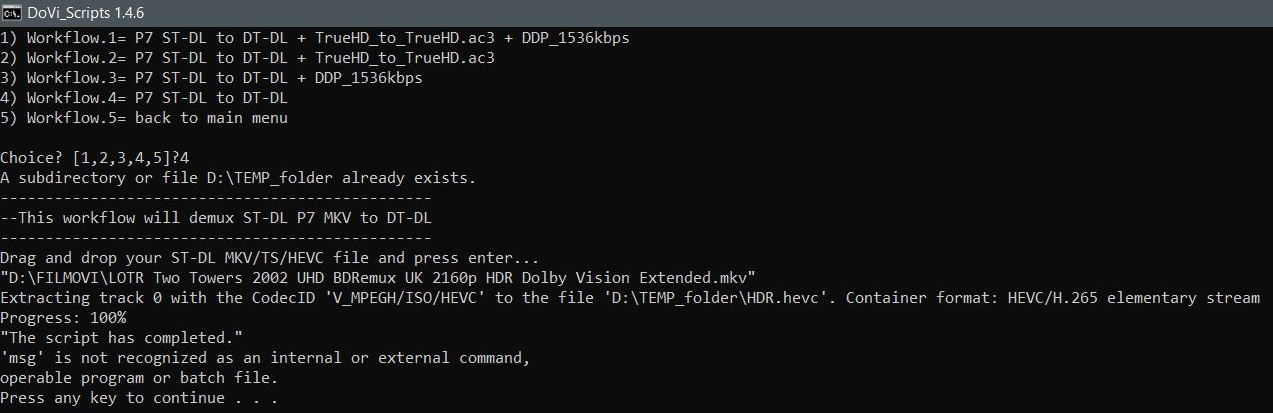The width and height of the screenshot is (1273, 413).
Task: Click the 'Press any key to continue' prompt
Action: coord(138,398)
